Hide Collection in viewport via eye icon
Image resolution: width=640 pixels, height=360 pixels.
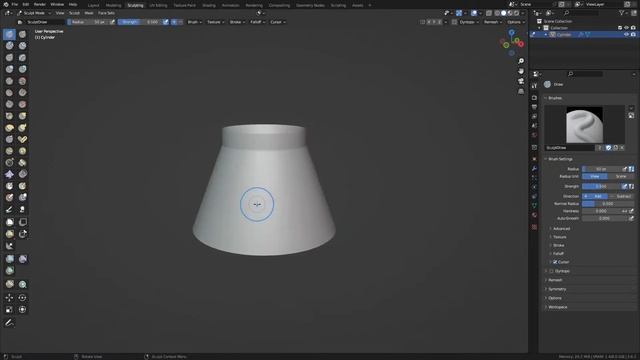[x=627, y=28]
